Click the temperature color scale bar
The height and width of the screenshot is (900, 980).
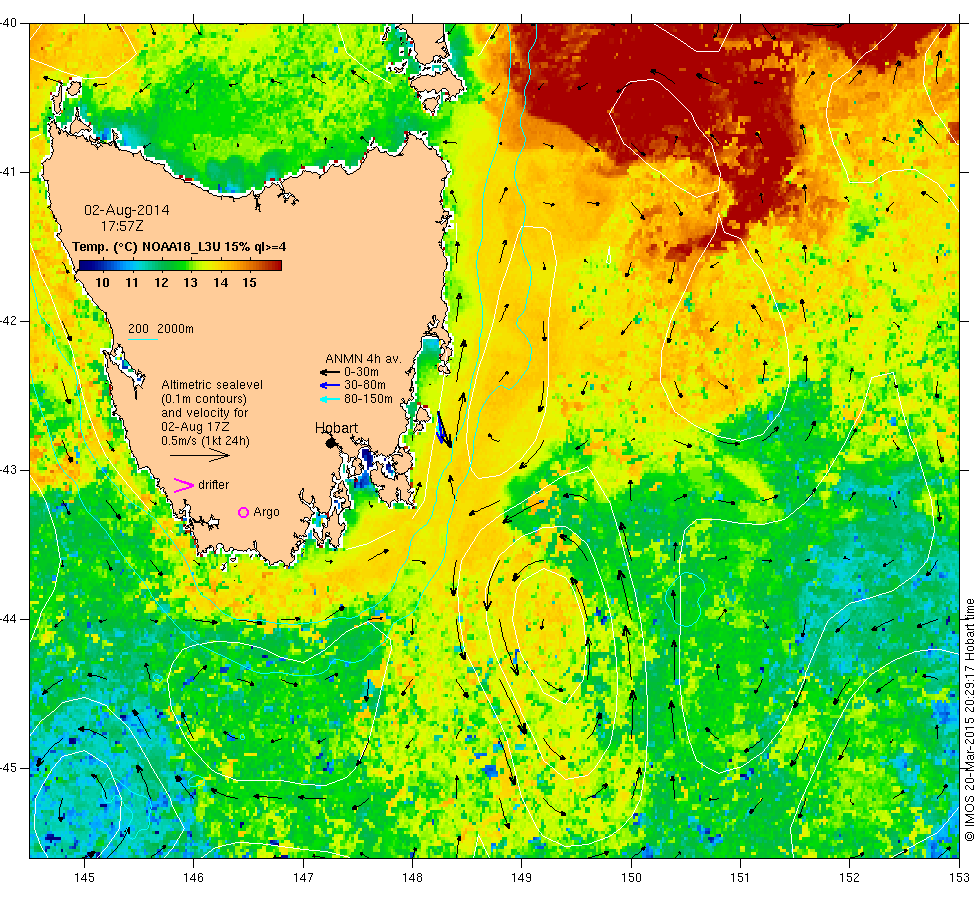coord(180,266)
